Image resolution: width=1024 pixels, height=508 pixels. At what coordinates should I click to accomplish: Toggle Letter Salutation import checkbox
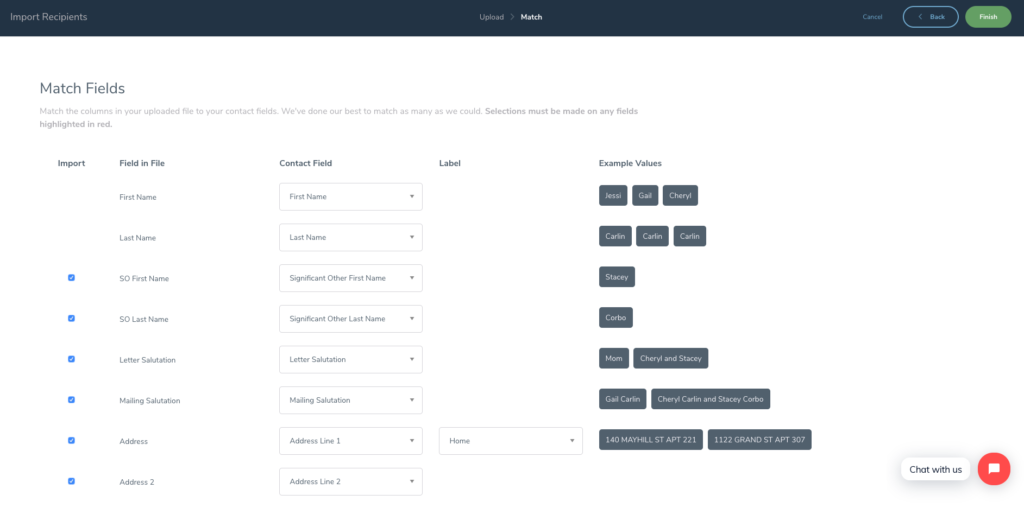(71, 358)
